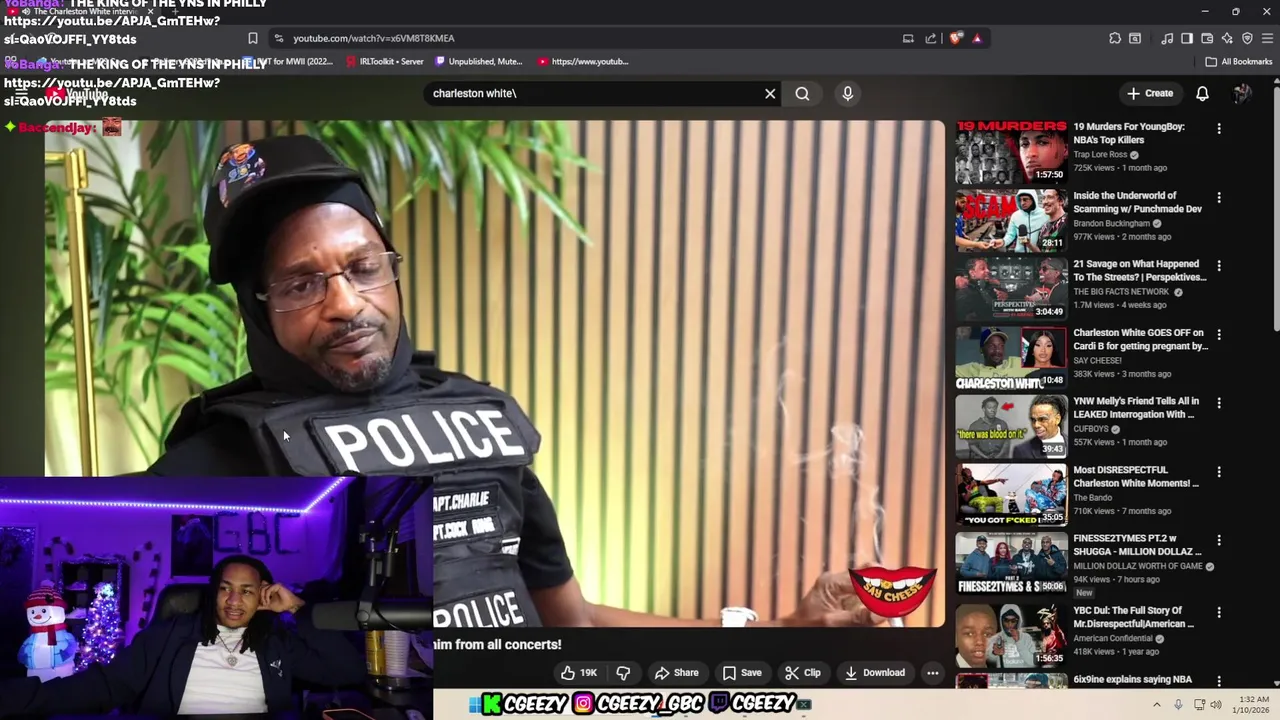Open the taskbar network icon

point(1199,704)
